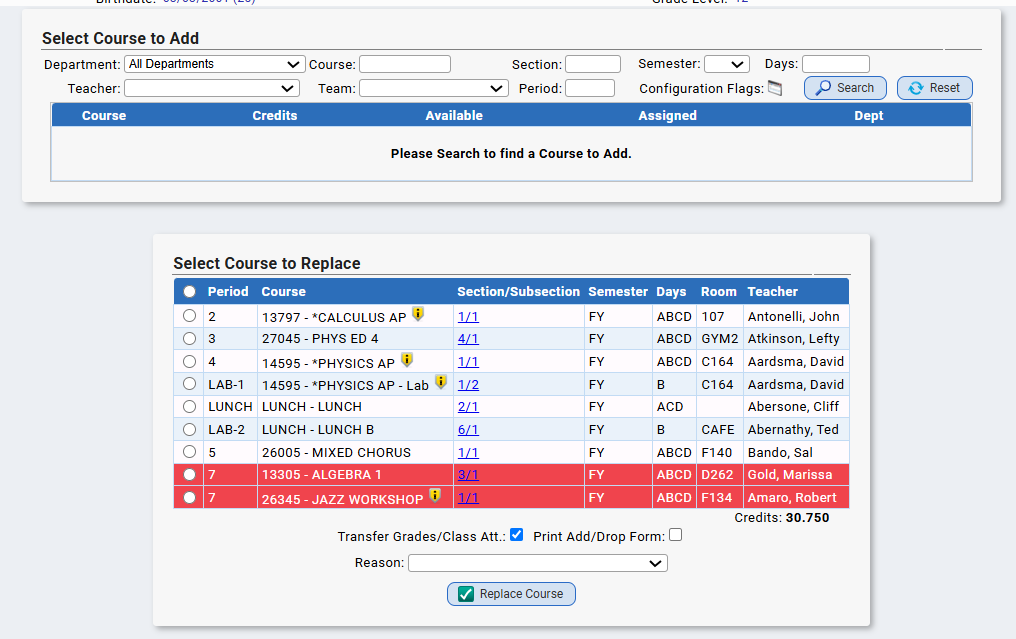The height and width of the screenshot is (639, 1016).
Task: Select radio button for ALGEBRA 1 row
Action: tap(189, 474)
